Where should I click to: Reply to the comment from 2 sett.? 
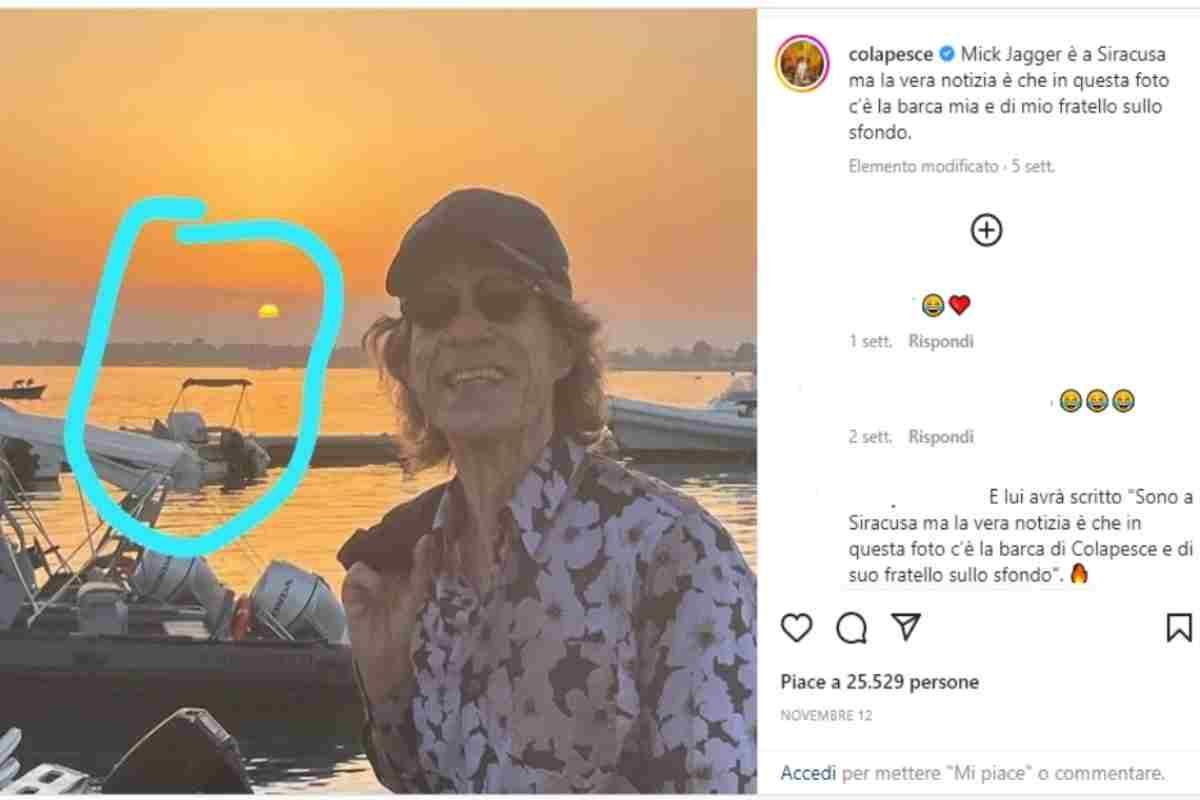940,436
